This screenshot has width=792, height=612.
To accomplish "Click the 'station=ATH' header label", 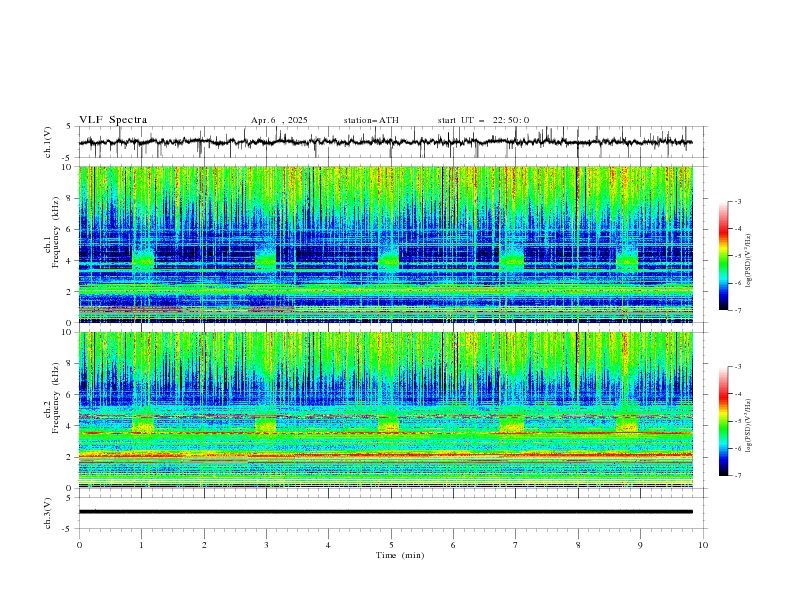I will 371,120.
